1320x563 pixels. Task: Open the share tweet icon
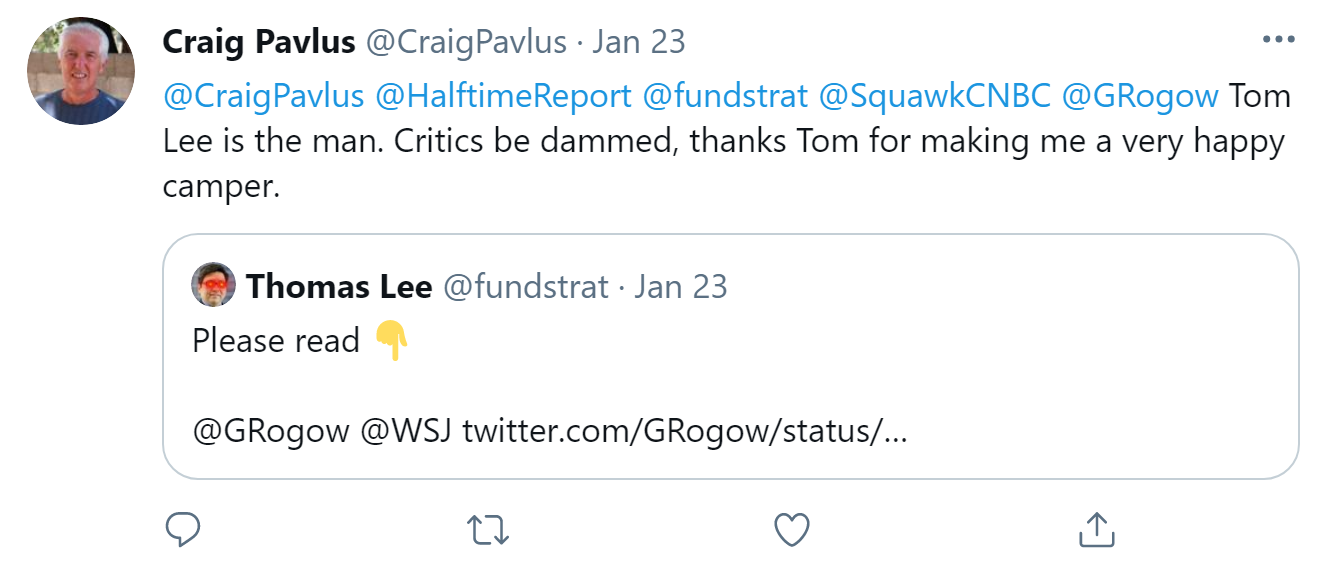pos(1096,530)
